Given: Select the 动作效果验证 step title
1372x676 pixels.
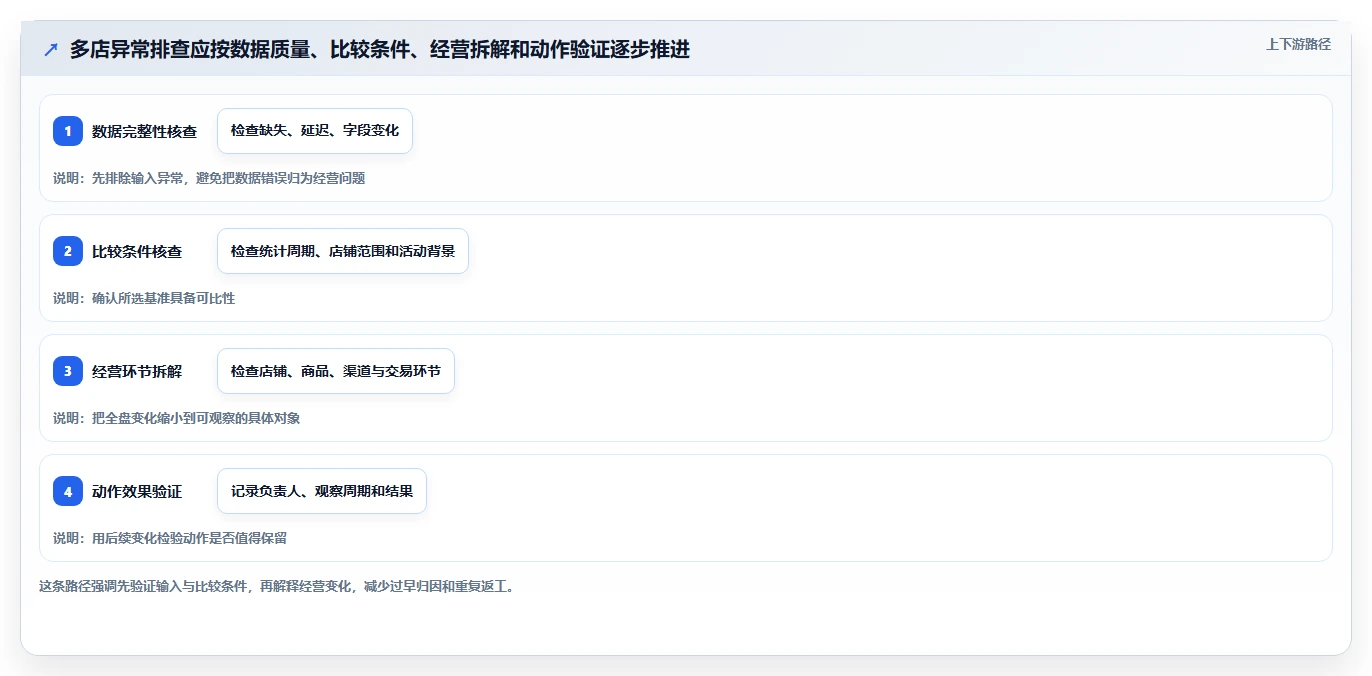Looking at the screenshot, I should click(x=137, y=491).
